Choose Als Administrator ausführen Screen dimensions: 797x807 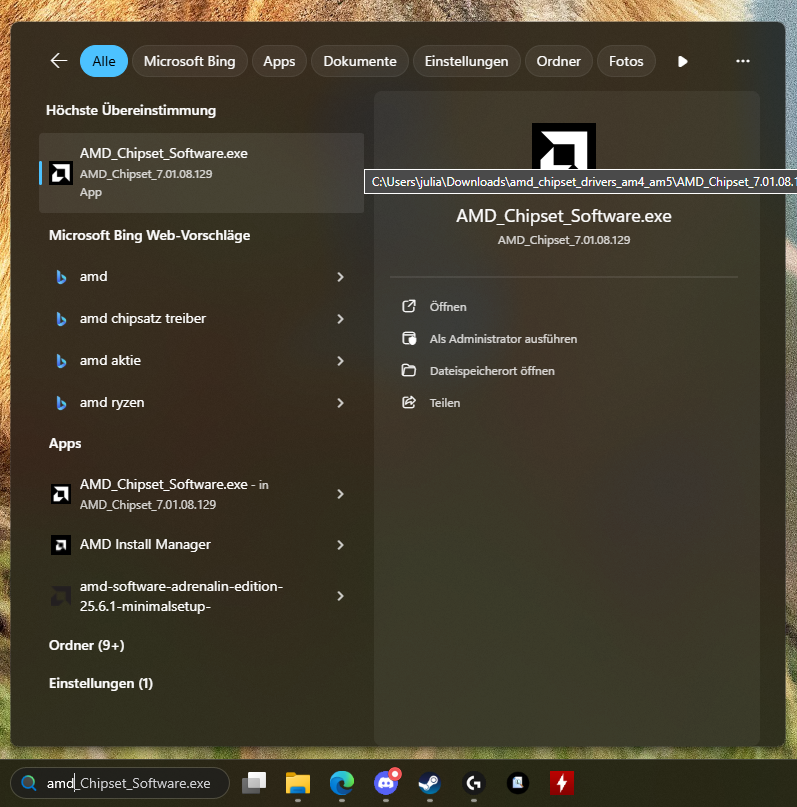pyautogui.click(x=503, y=339)
